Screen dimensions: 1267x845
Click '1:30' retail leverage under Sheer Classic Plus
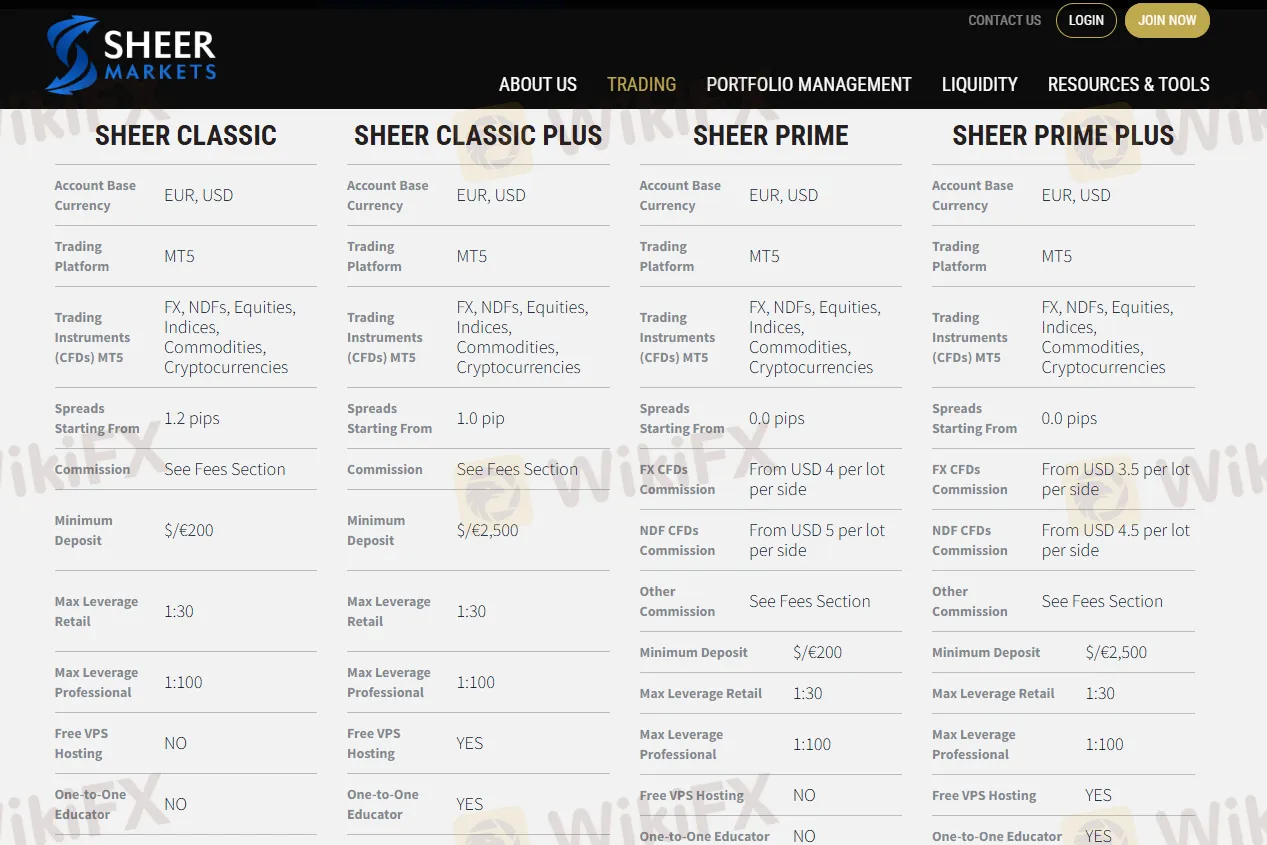tap(472, 611)
